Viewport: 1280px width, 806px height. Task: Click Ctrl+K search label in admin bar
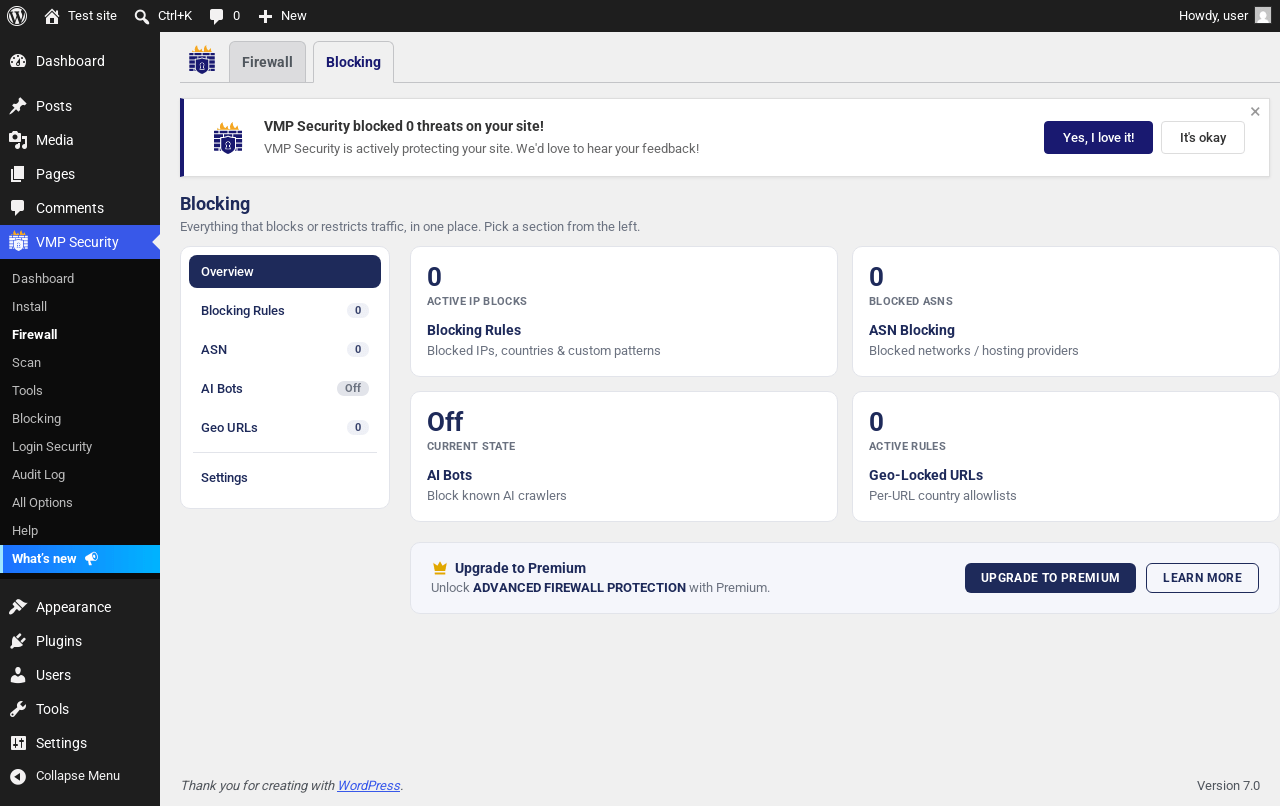point(175,16)
